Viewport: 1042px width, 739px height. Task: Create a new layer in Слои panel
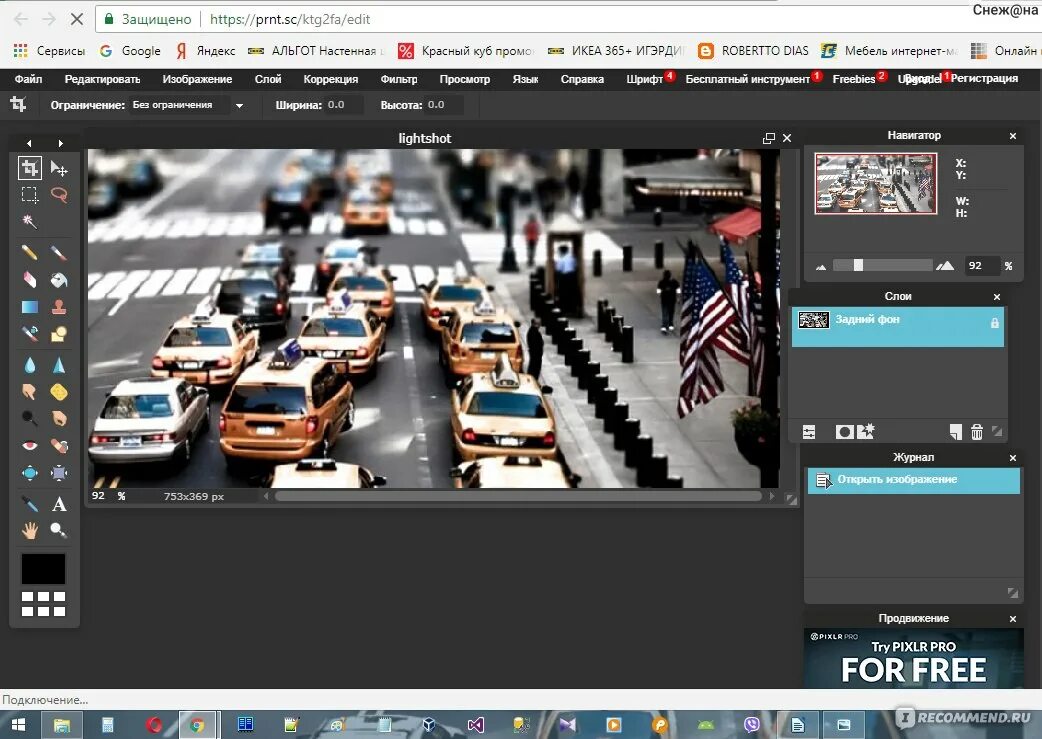pos(955,432)
